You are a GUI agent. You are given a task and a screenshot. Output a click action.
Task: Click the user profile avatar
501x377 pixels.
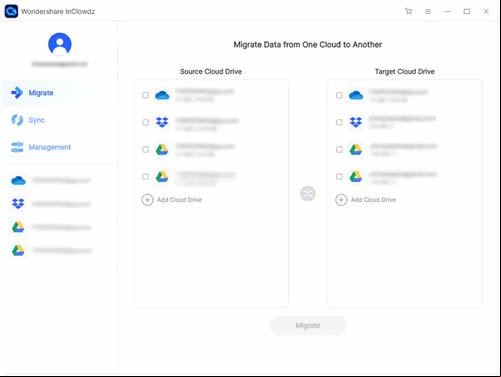[60, 44]
